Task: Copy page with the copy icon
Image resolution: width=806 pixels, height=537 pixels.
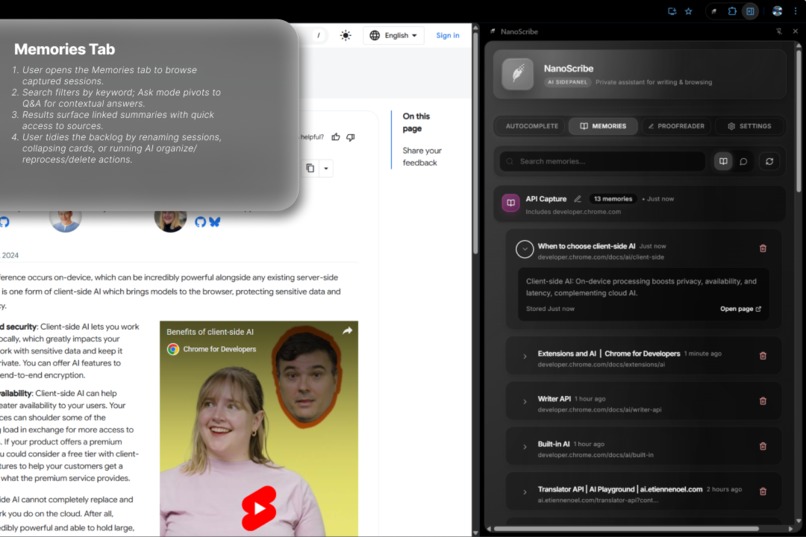Action: (x=310, y=168)
